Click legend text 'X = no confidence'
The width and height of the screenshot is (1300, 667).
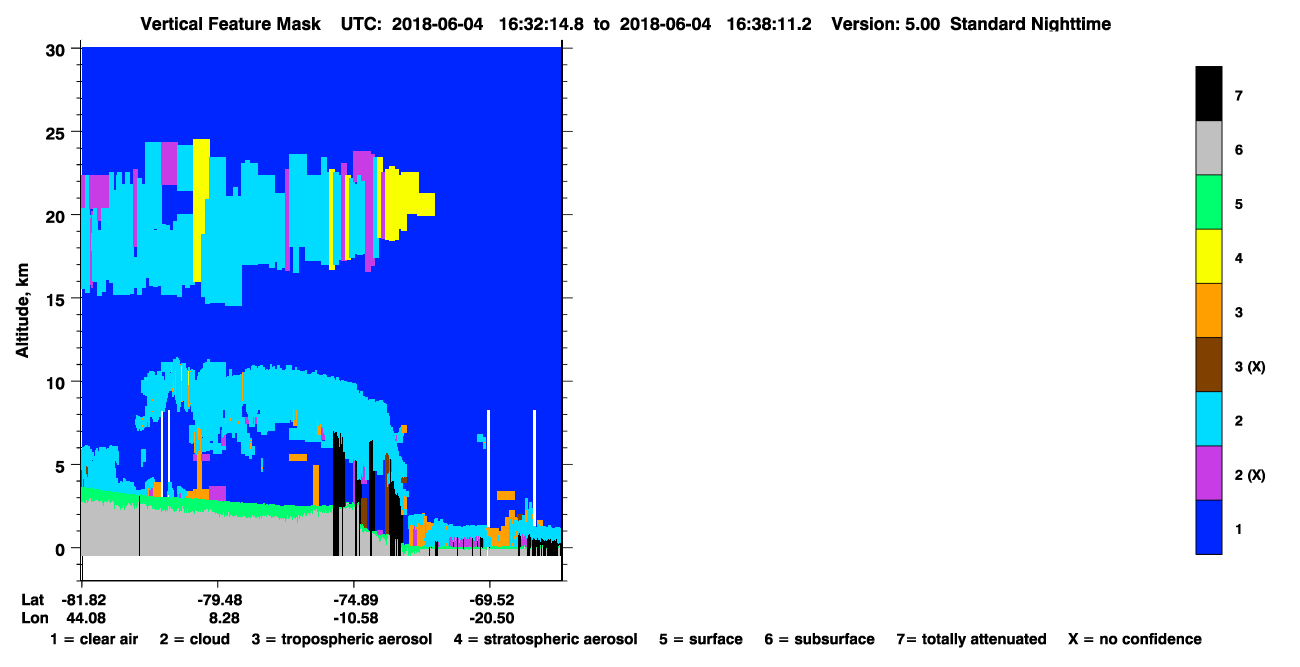(x=1135, y=639)
